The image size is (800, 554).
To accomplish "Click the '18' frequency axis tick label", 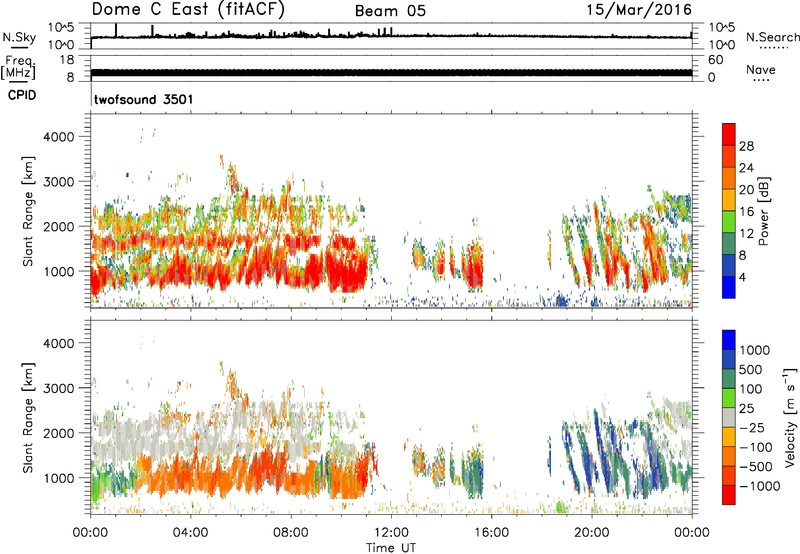I will pos(67,60).
